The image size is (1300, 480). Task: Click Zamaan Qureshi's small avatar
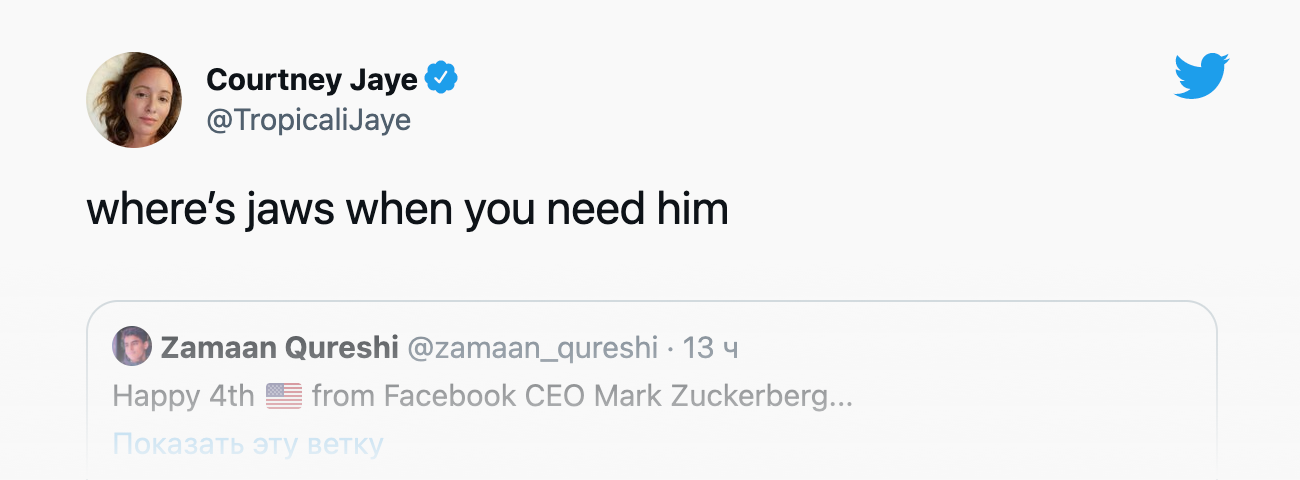click(x=132, y=346)
